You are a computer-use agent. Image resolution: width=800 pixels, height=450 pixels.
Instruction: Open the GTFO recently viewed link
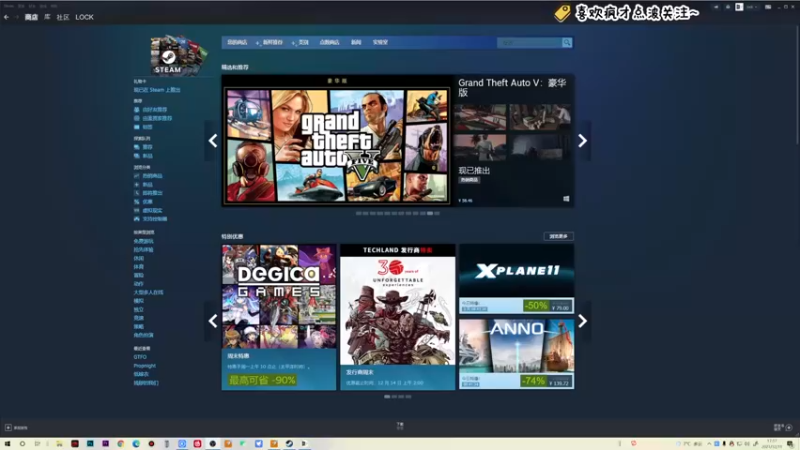[140, 357]
